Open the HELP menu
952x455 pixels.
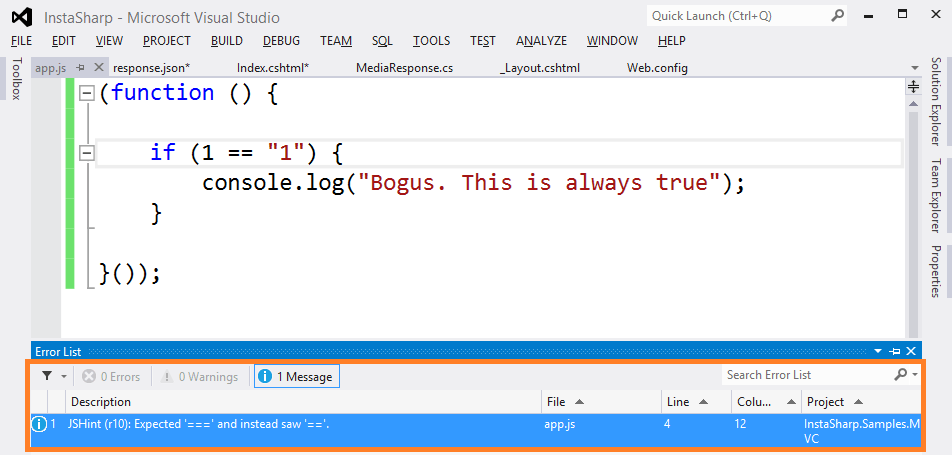coord(672,41)
